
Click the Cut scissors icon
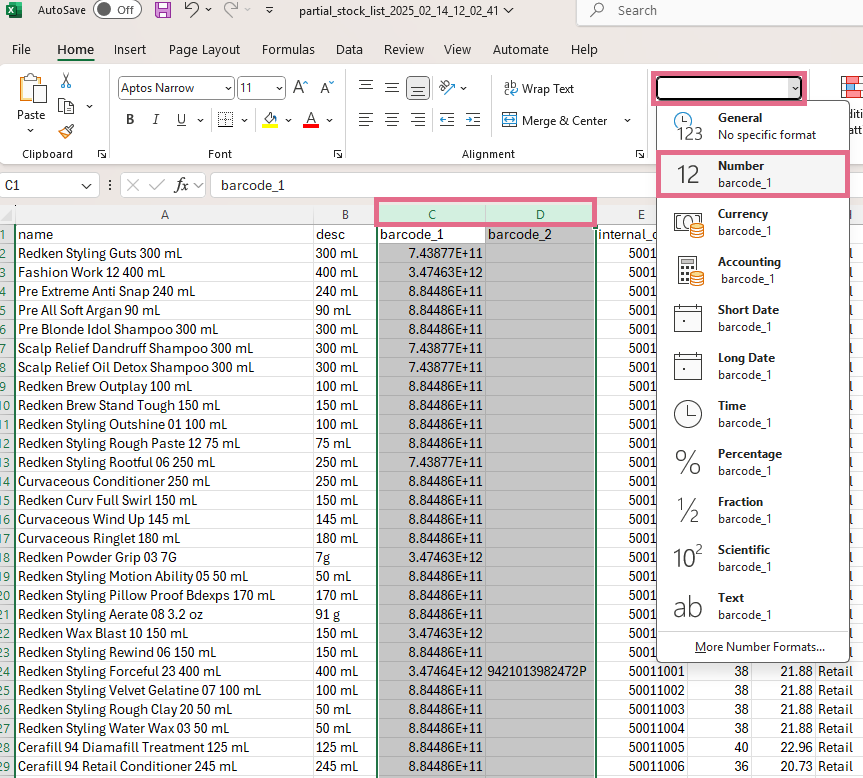click(66, 80)
